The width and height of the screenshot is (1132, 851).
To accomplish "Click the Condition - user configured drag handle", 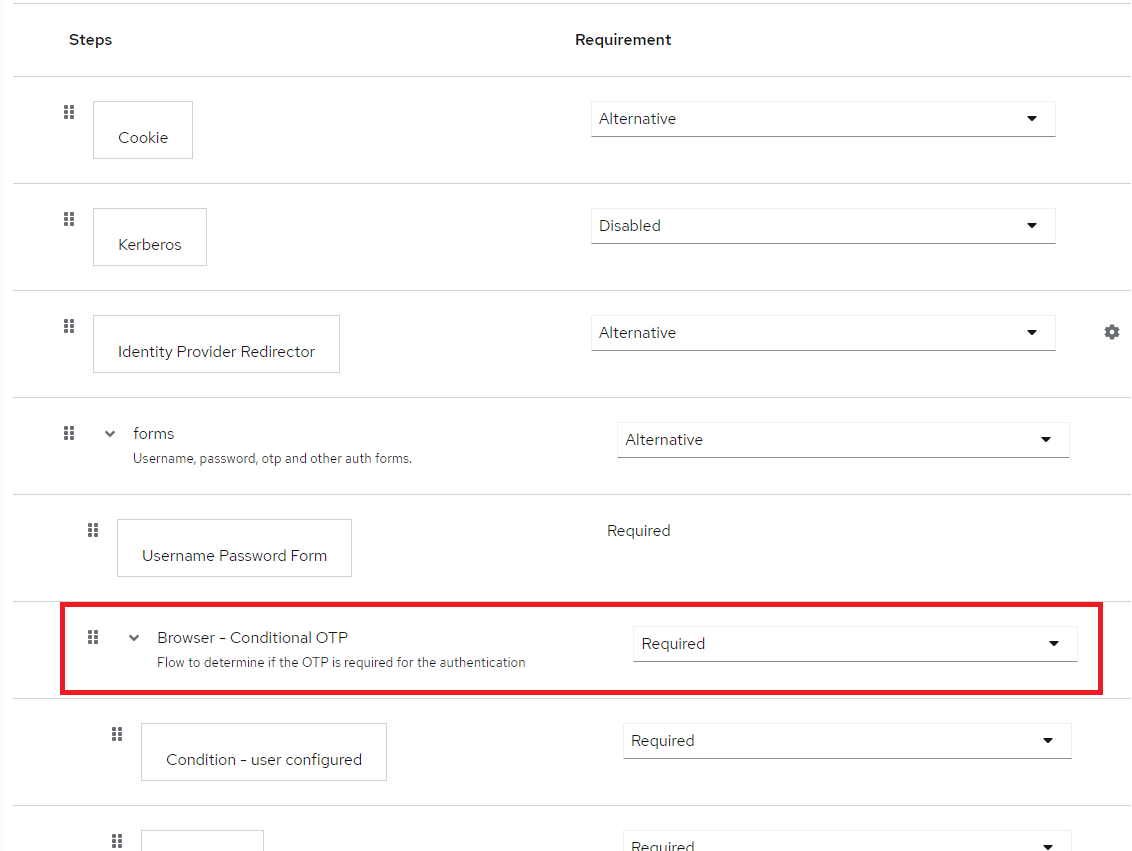I will [116, 733].
